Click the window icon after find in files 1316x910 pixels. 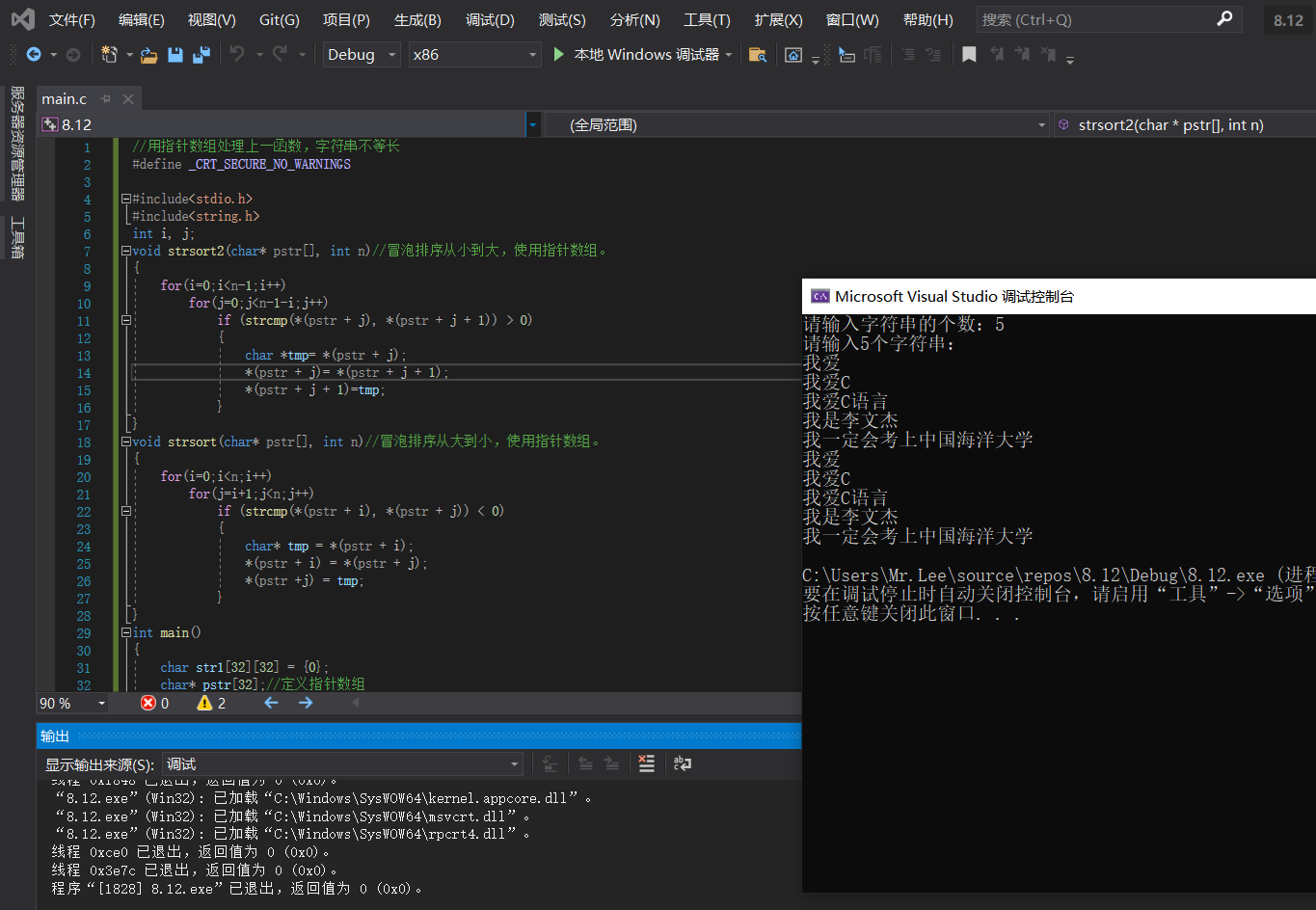click(792, 55)
